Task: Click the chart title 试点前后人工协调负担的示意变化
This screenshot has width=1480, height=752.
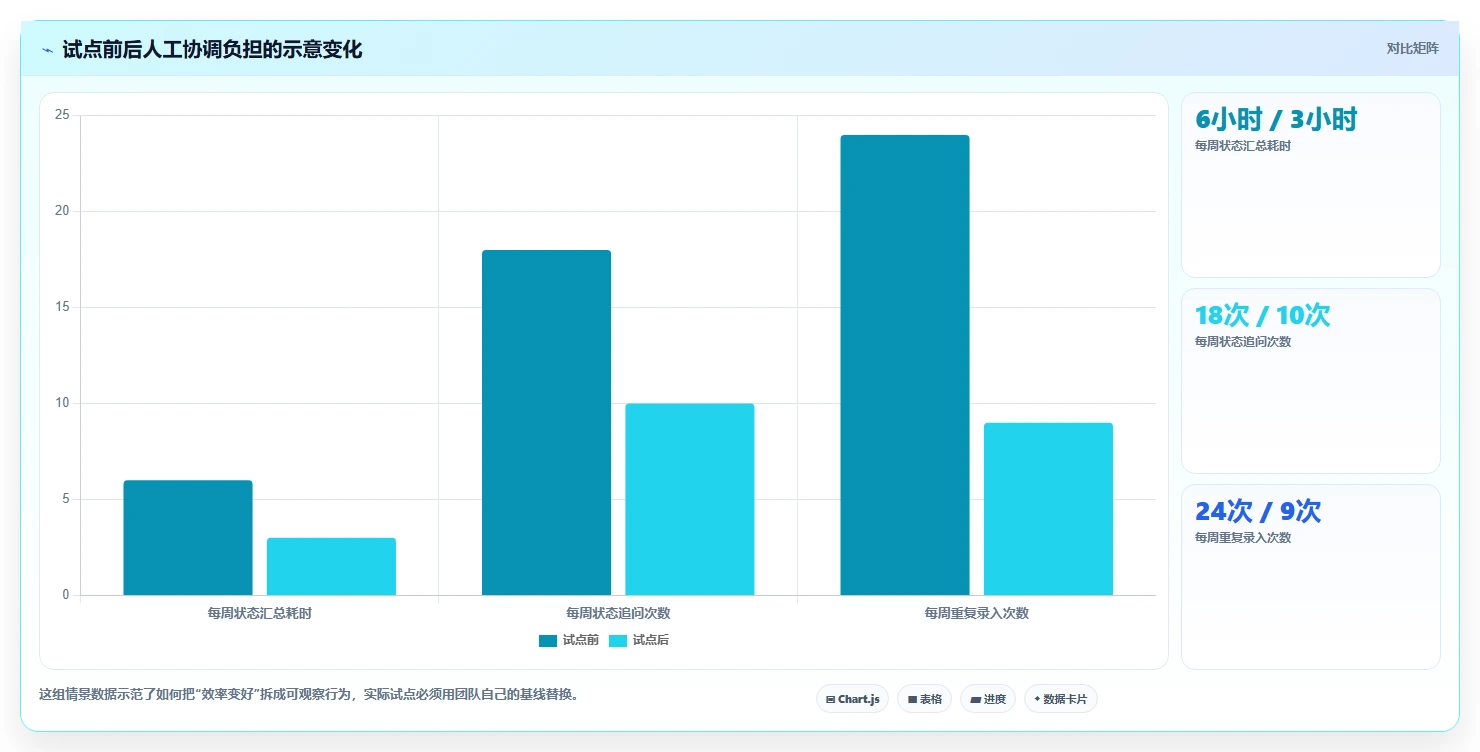Action: [212, 49]
